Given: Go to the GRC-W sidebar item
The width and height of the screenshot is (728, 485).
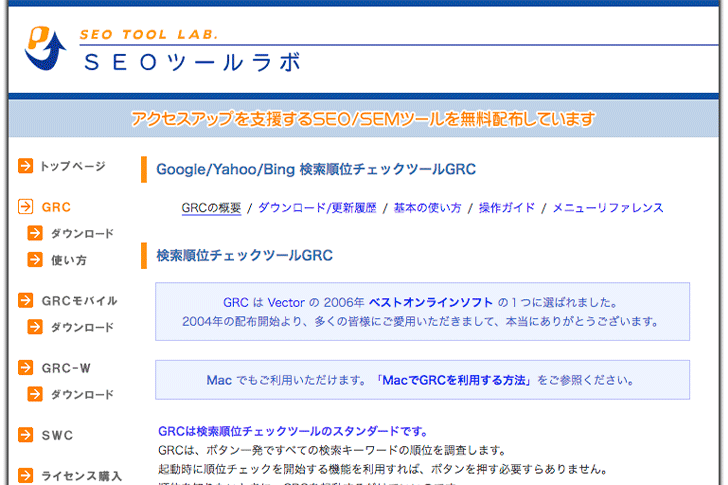Looking at the screenshot, I should 66,368.
